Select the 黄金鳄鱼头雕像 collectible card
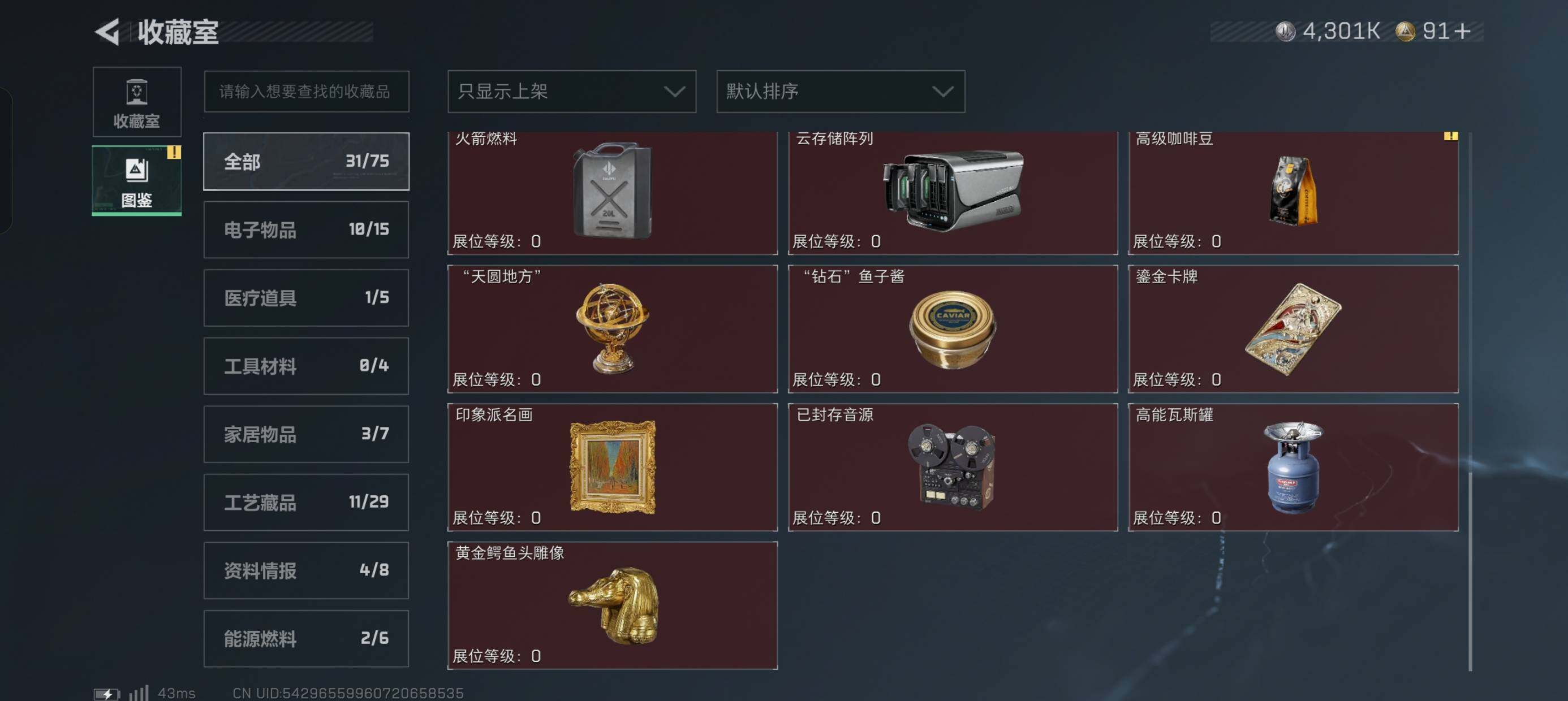 [x=613, y=605]
